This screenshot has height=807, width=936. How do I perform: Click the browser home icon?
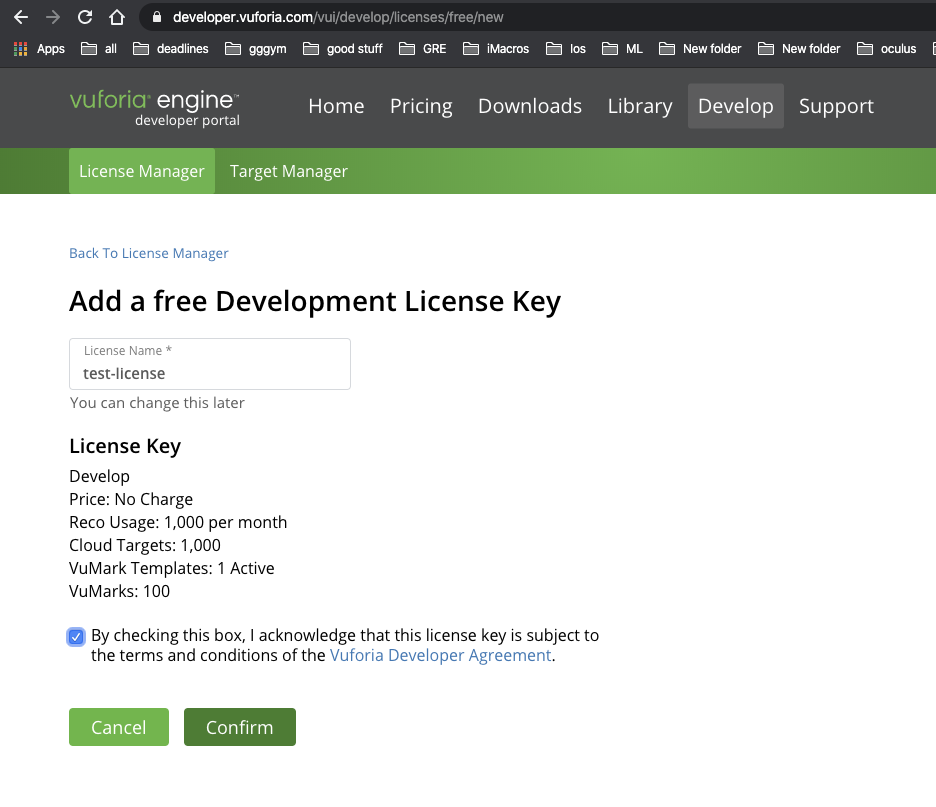[117, 17]
